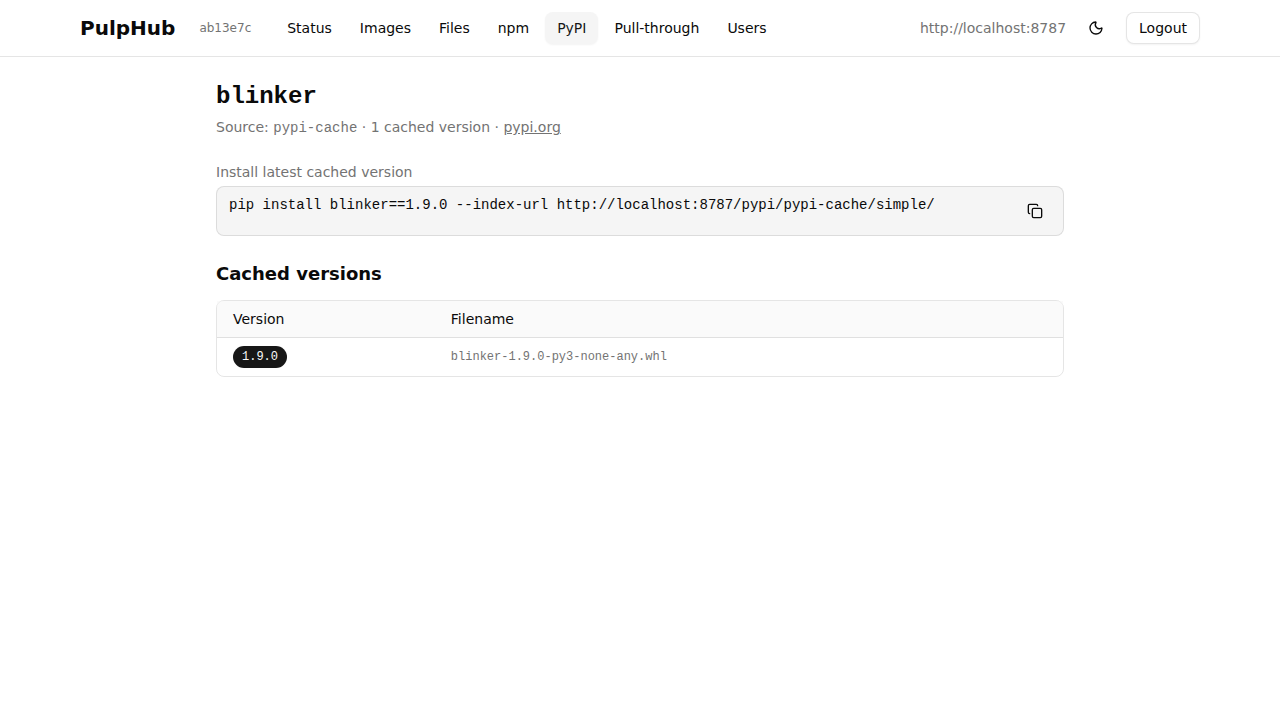Open the Pull-through section
The image size is (1280, 720).
coord(656,28)
